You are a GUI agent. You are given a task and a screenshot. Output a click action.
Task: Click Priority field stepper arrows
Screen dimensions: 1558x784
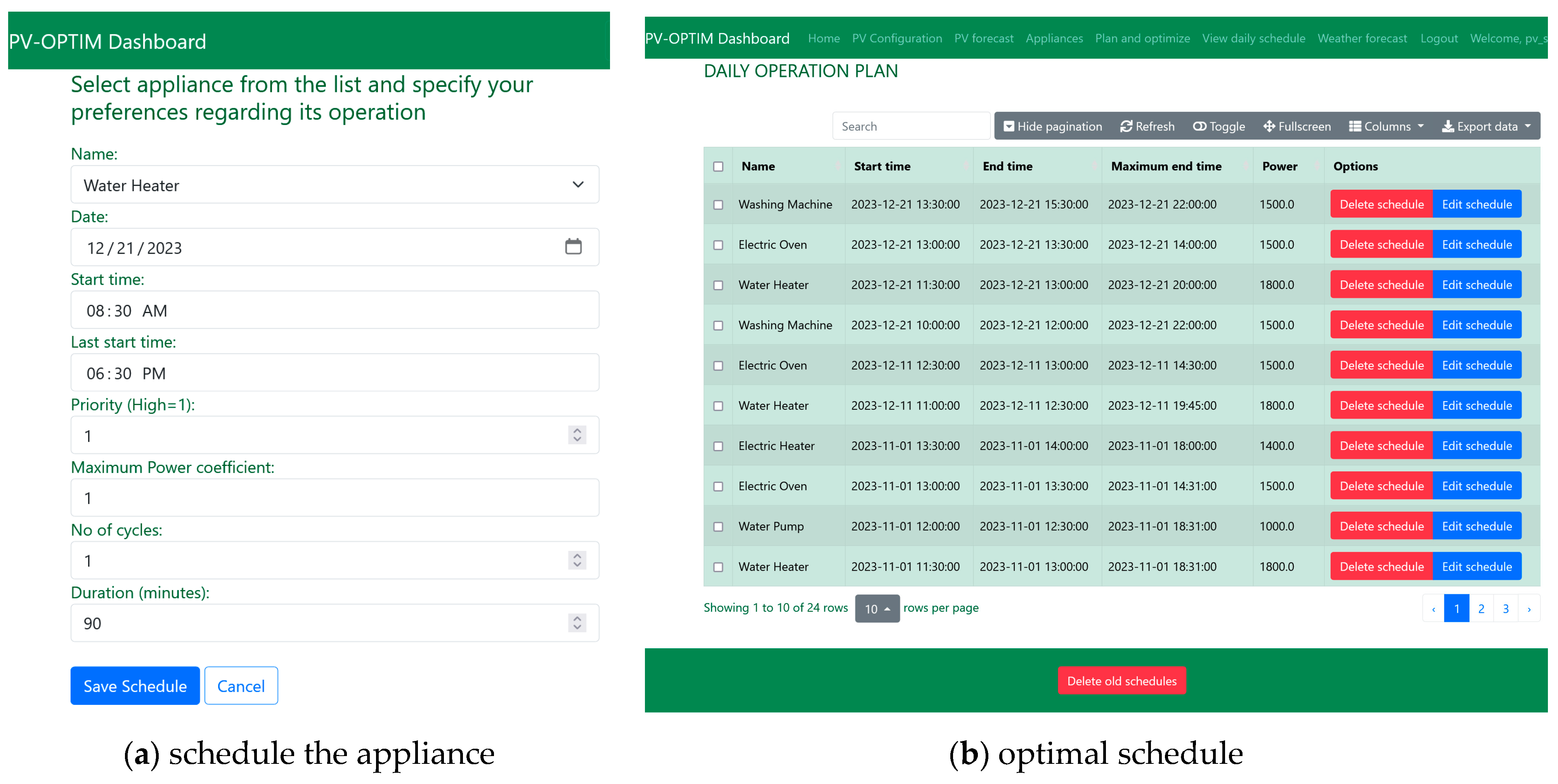click(577, 435)
